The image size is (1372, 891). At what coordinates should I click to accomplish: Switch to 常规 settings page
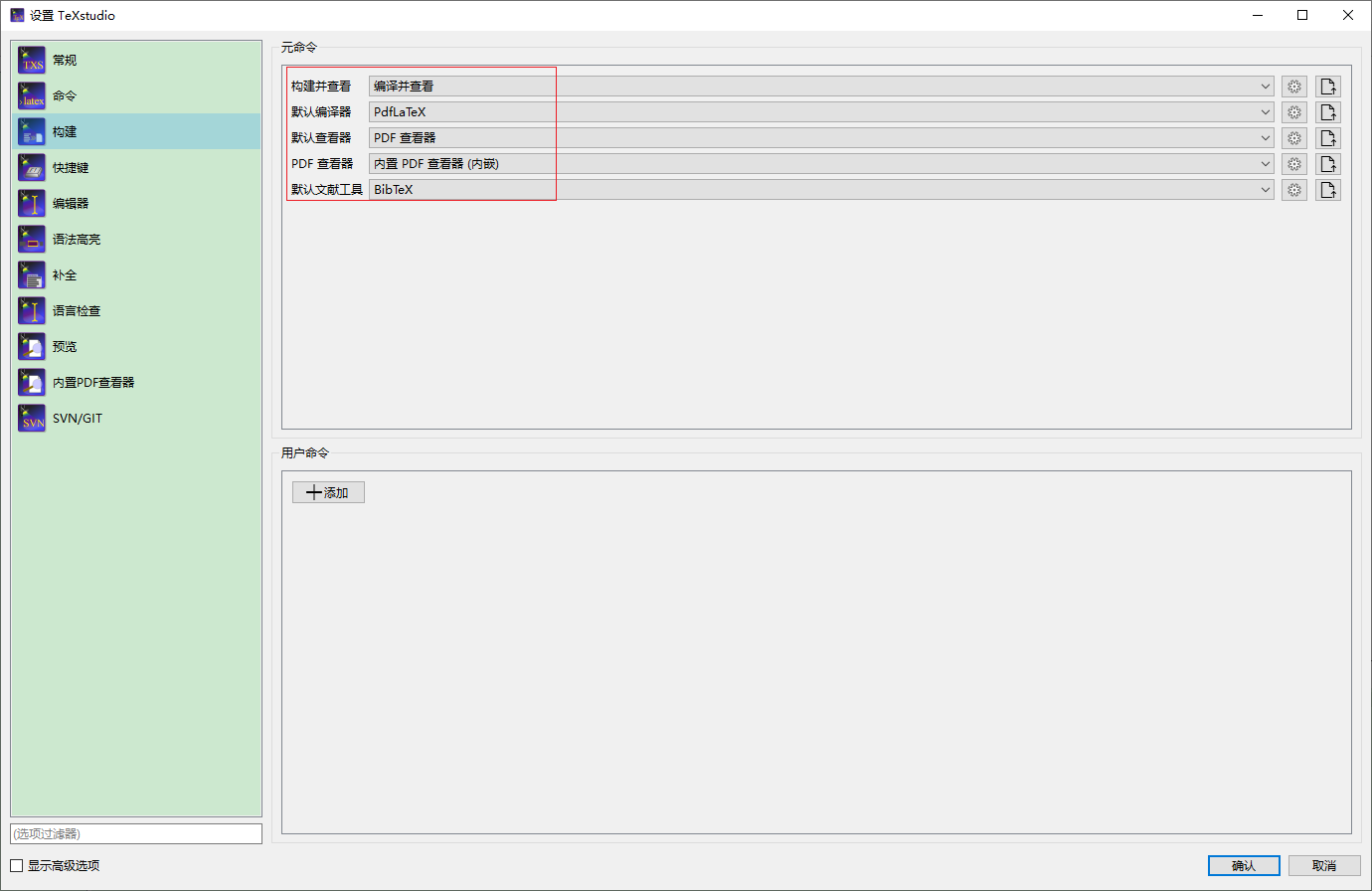tap(136, 61)
